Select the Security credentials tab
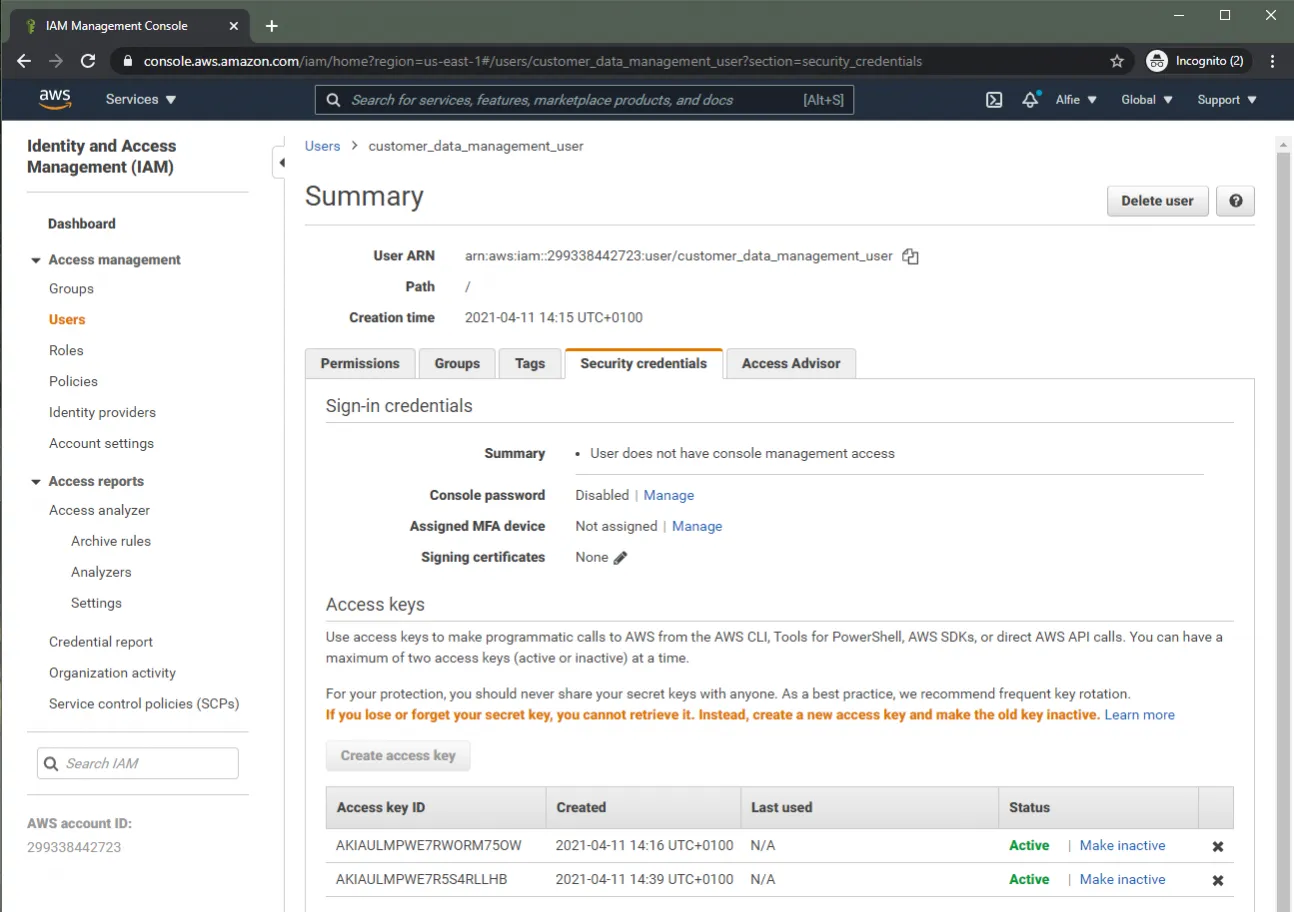 (x=644, y=364)
